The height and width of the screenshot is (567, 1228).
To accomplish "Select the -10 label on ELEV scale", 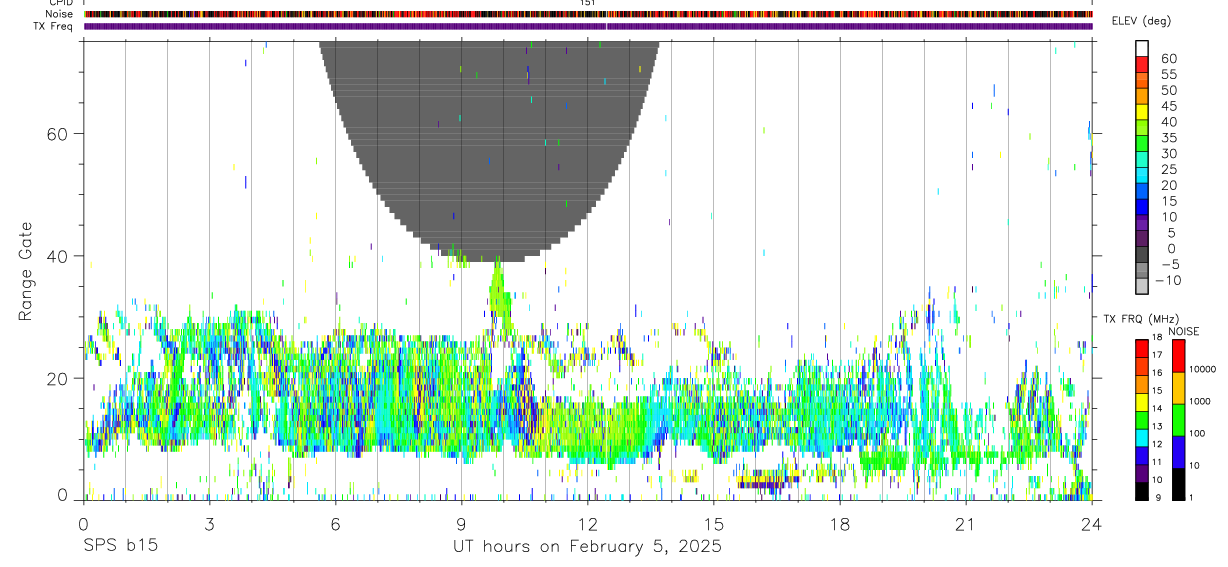I will tap(1168, 280).
